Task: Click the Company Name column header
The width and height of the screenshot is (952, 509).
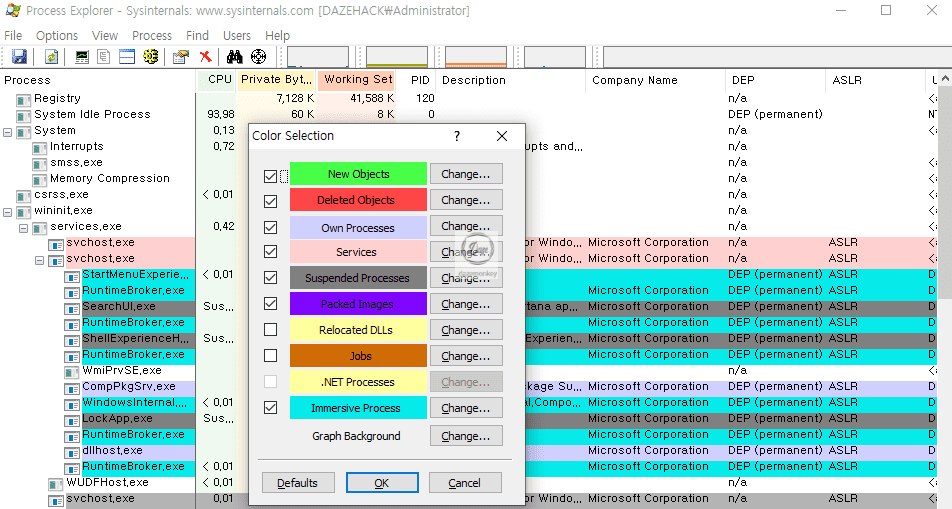Action: click(x=655, y=80)
